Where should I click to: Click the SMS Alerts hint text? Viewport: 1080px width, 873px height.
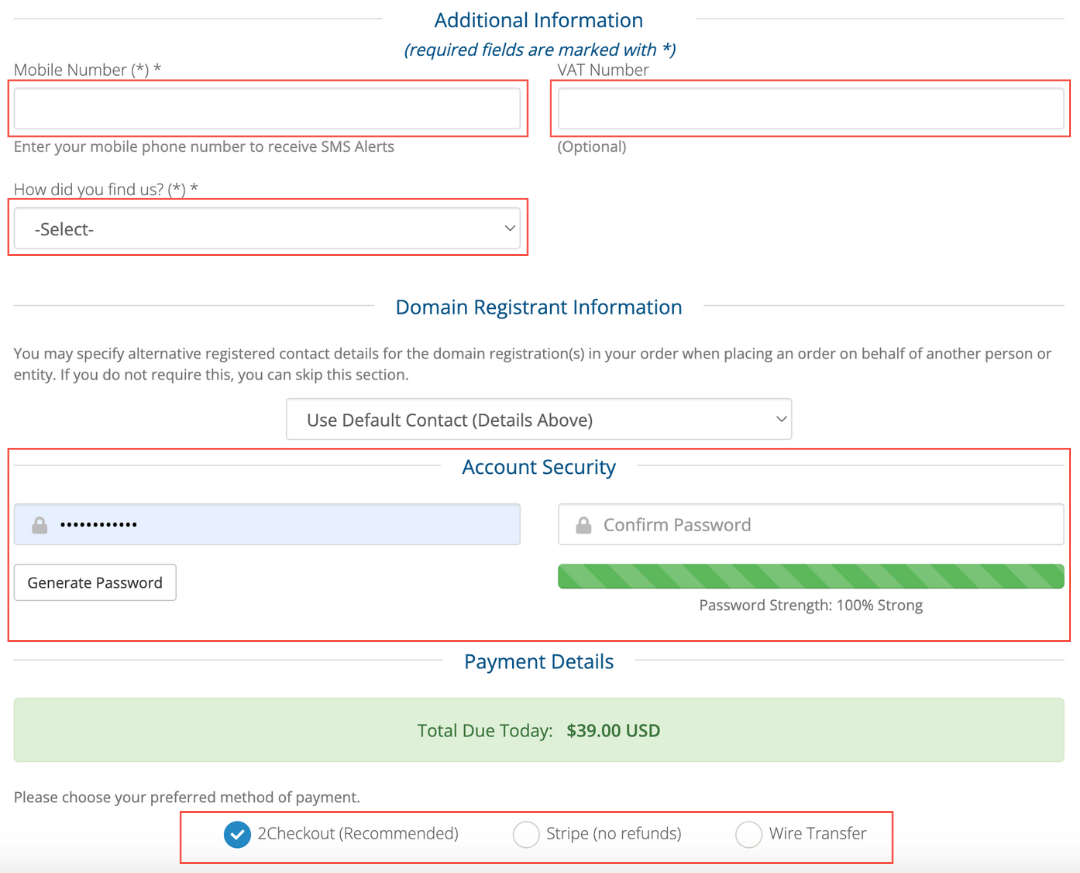click(204, 147)
